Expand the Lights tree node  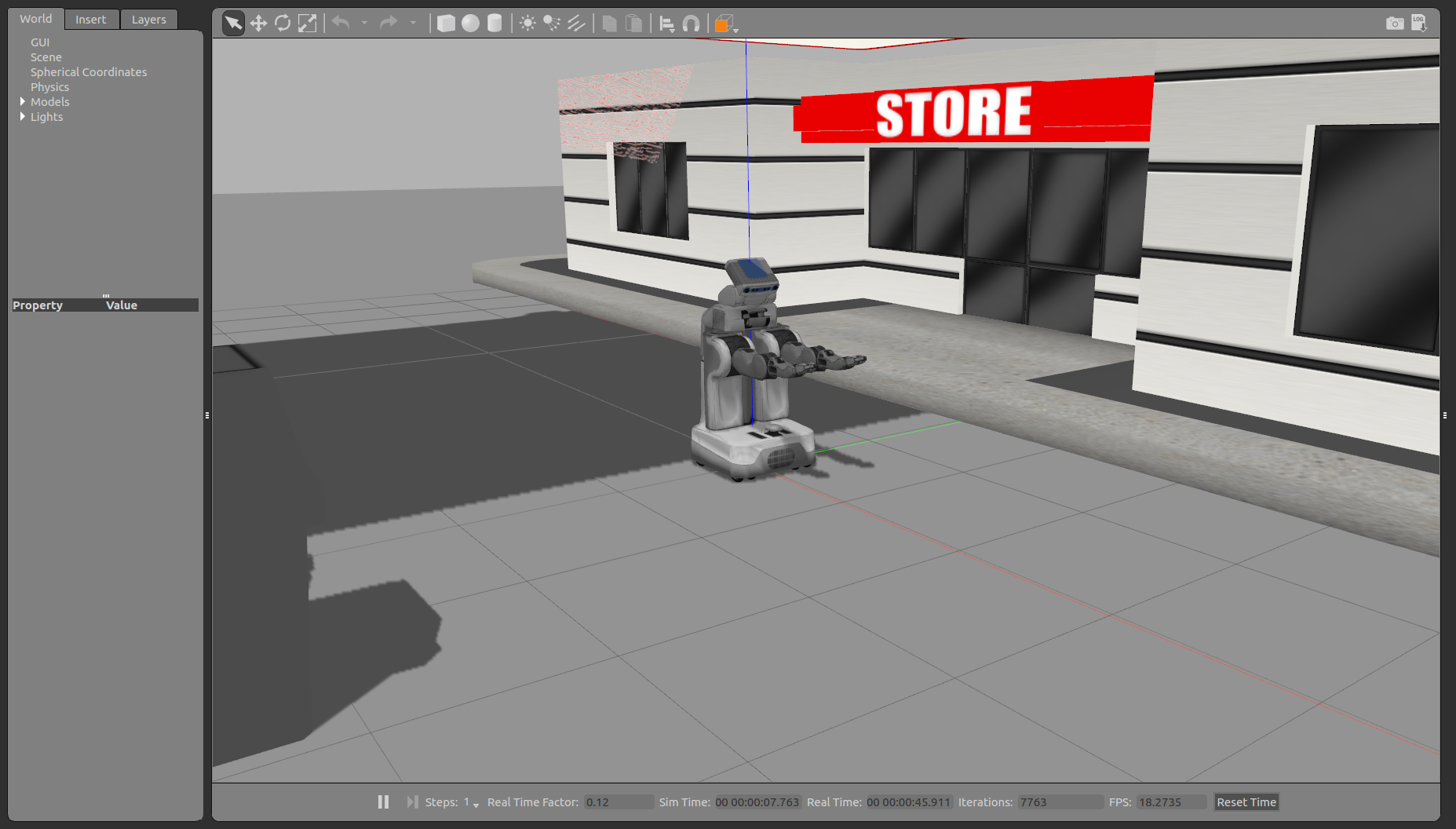[x=23, y=117]
